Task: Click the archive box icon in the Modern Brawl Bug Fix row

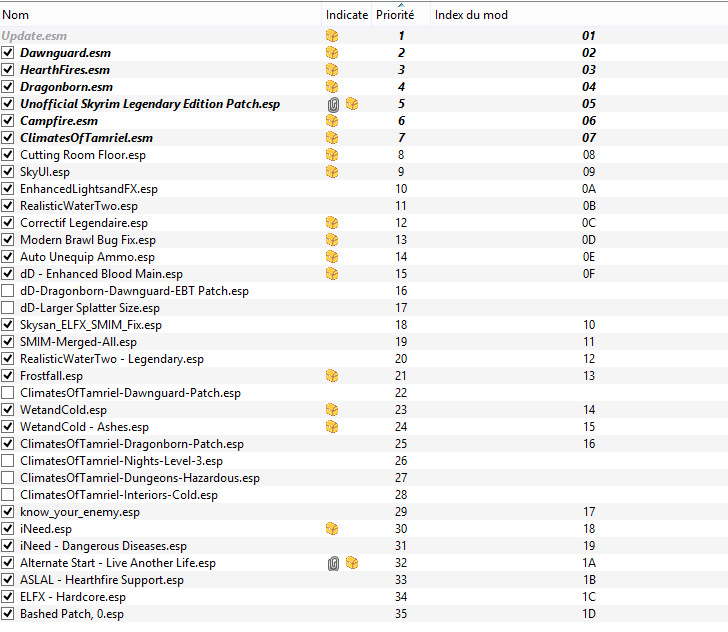Action: (x=332, y=240)
